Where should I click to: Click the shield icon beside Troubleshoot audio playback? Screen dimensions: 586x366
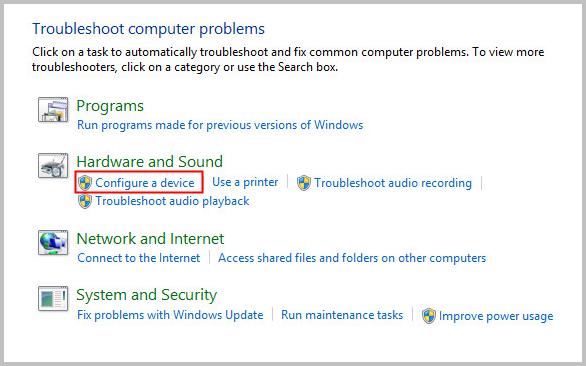click(85, 201)
